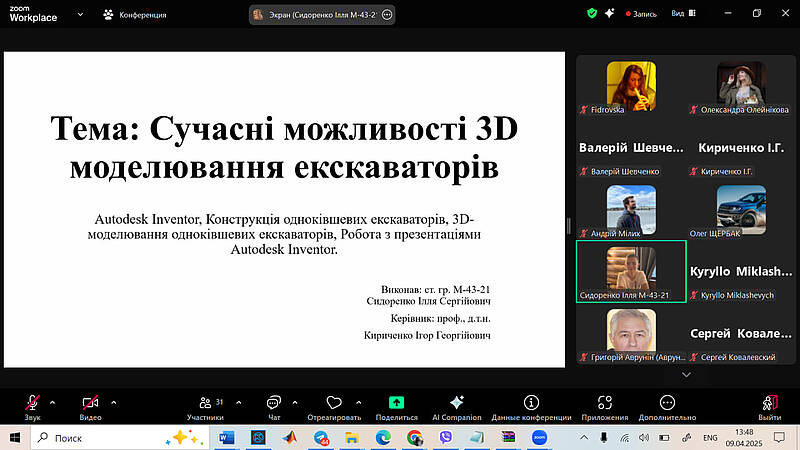Open the Zoom Workplace dropdown arrow

coord(80,15)
